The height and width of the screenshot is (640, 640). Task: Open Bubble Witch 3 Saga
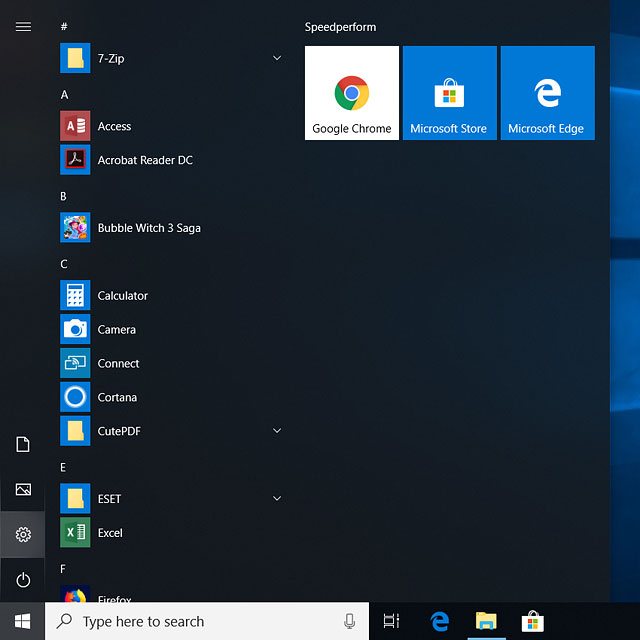tap(148, 228)
